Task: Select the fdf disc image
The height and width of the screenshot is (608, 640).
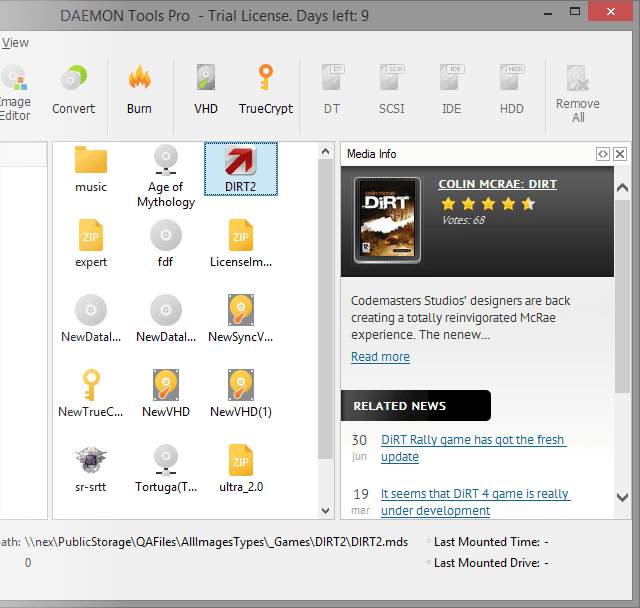Action: [x=166, y=244]
